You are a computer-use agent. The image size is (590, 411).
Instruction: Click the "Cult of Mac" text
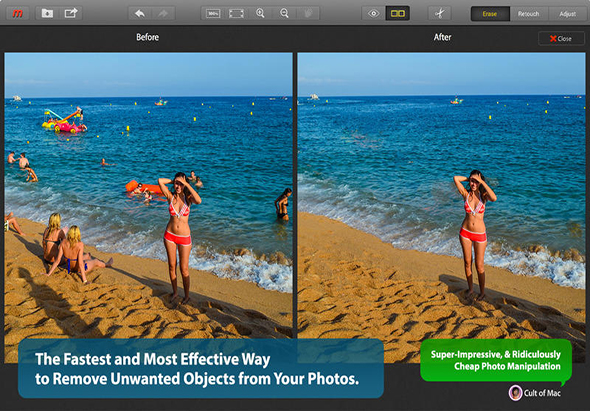pos(542,393)
